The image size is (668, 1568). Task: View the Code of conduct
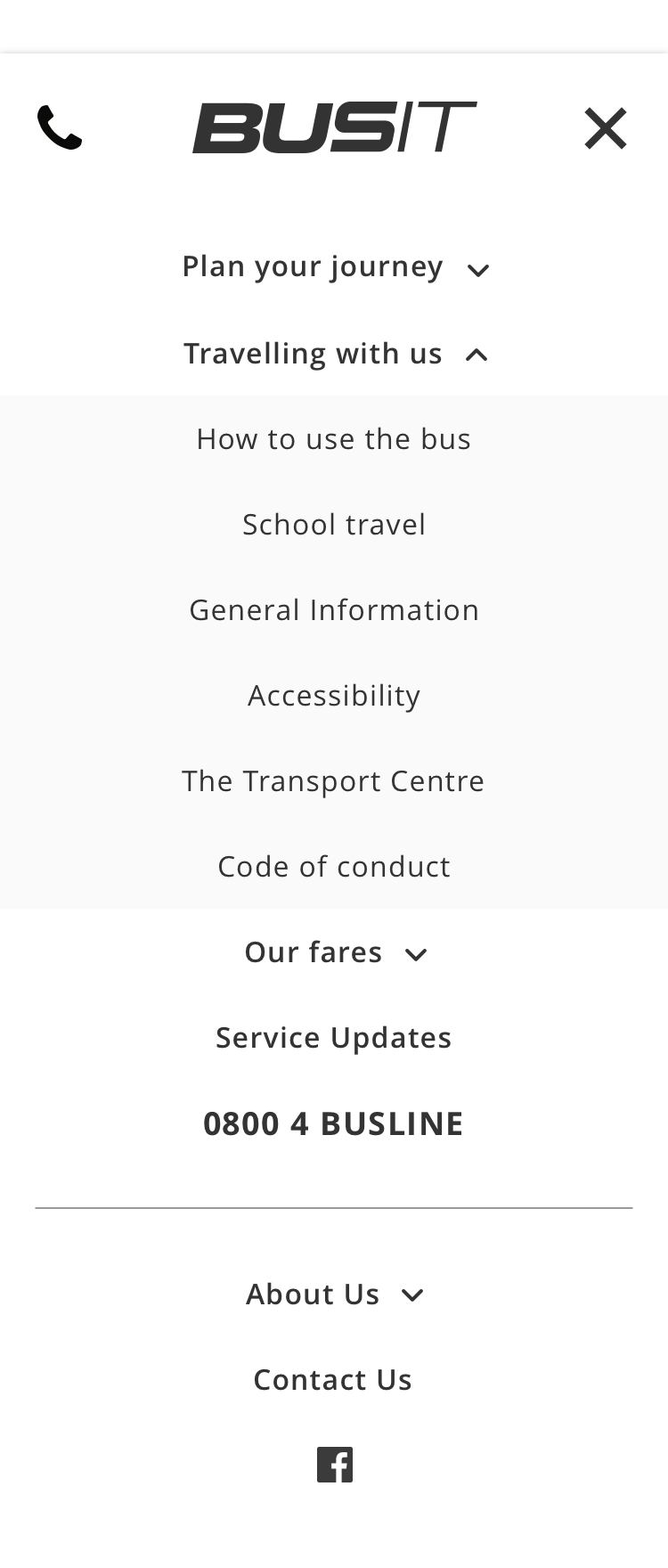coord(334,867)
